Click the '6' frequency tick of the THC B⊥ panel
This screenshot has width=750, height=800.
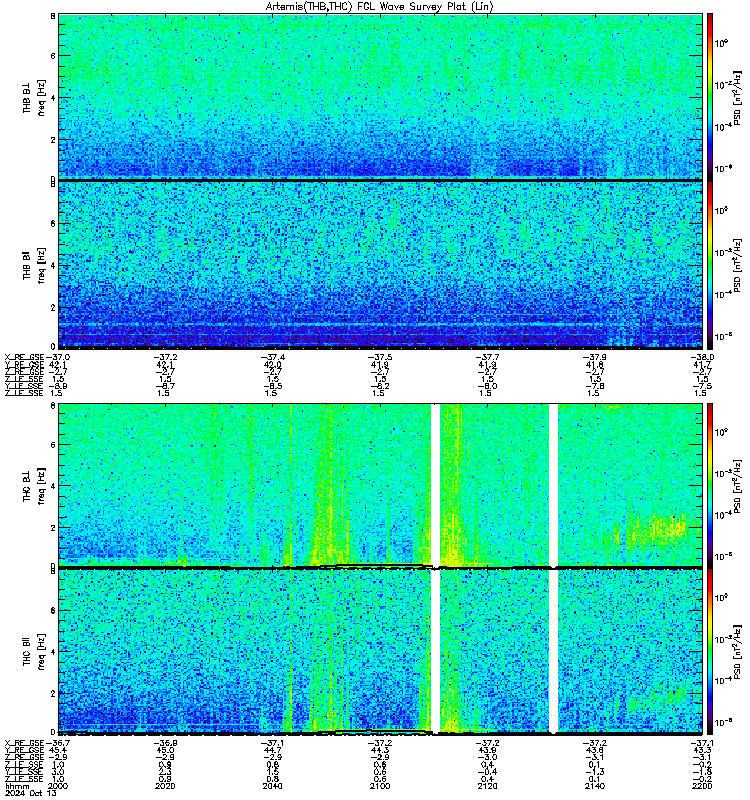[53, 445]
